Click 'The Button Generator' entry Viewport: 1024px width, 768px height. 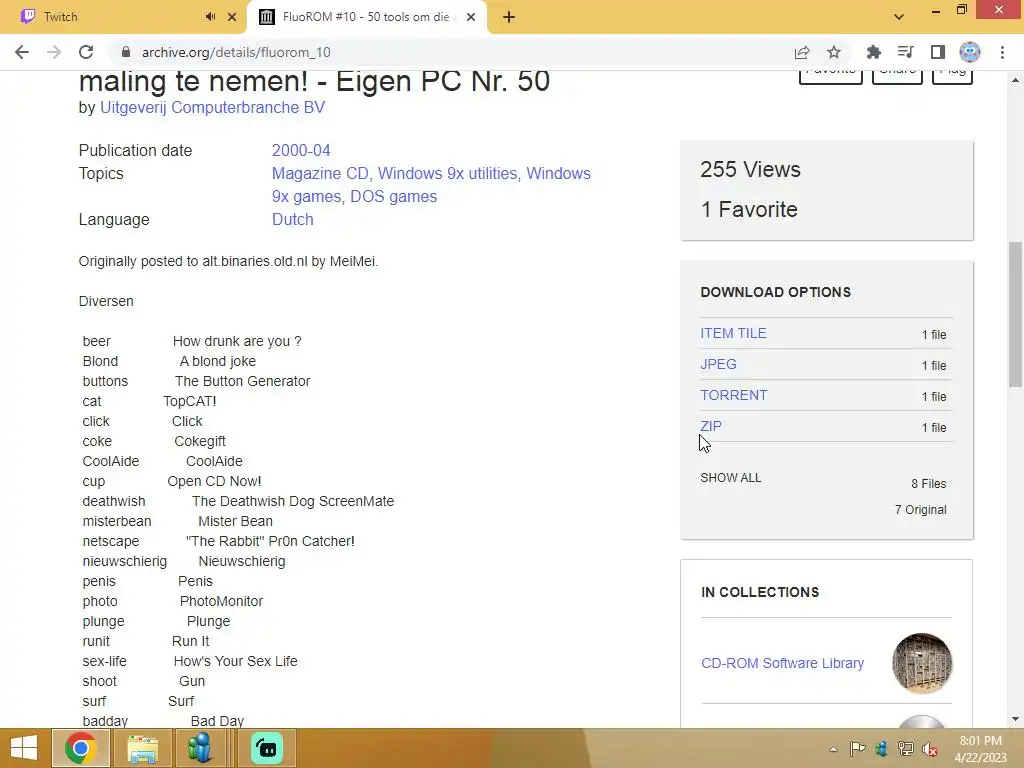pyautogui.click(x=242, y=381)
